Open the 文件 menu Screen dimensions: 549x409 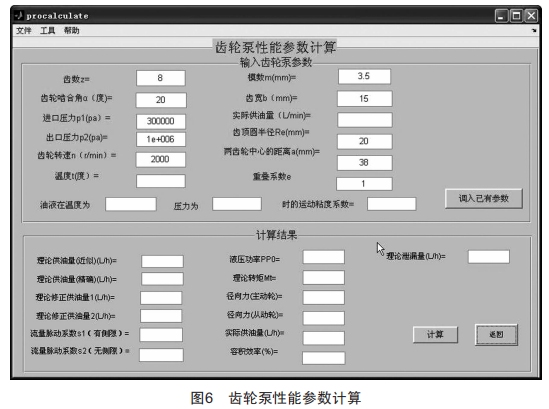23,31
